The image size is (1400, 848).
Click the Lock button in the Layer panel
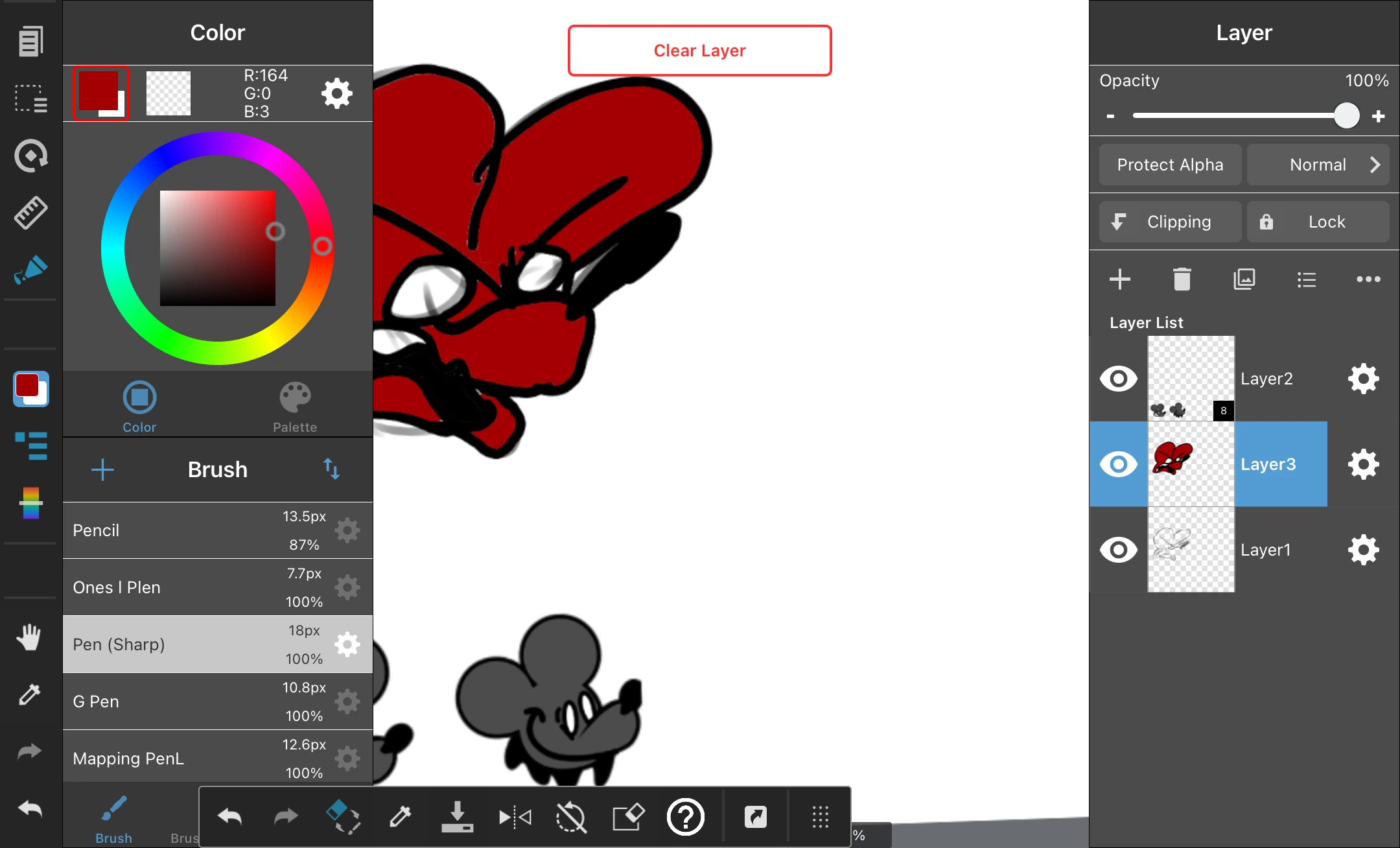[x=1318, y=221]
